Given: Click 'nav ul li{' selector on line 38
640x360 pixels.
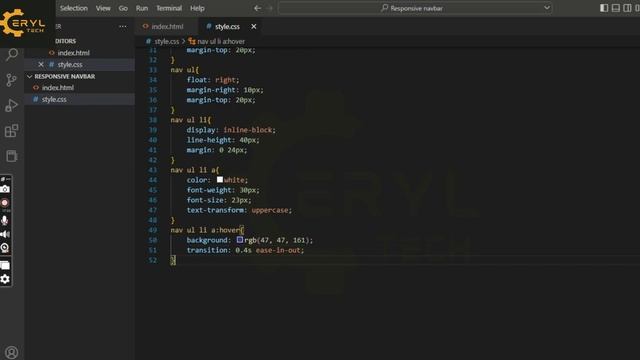Looking at the screenshot, I should (191, 120).
